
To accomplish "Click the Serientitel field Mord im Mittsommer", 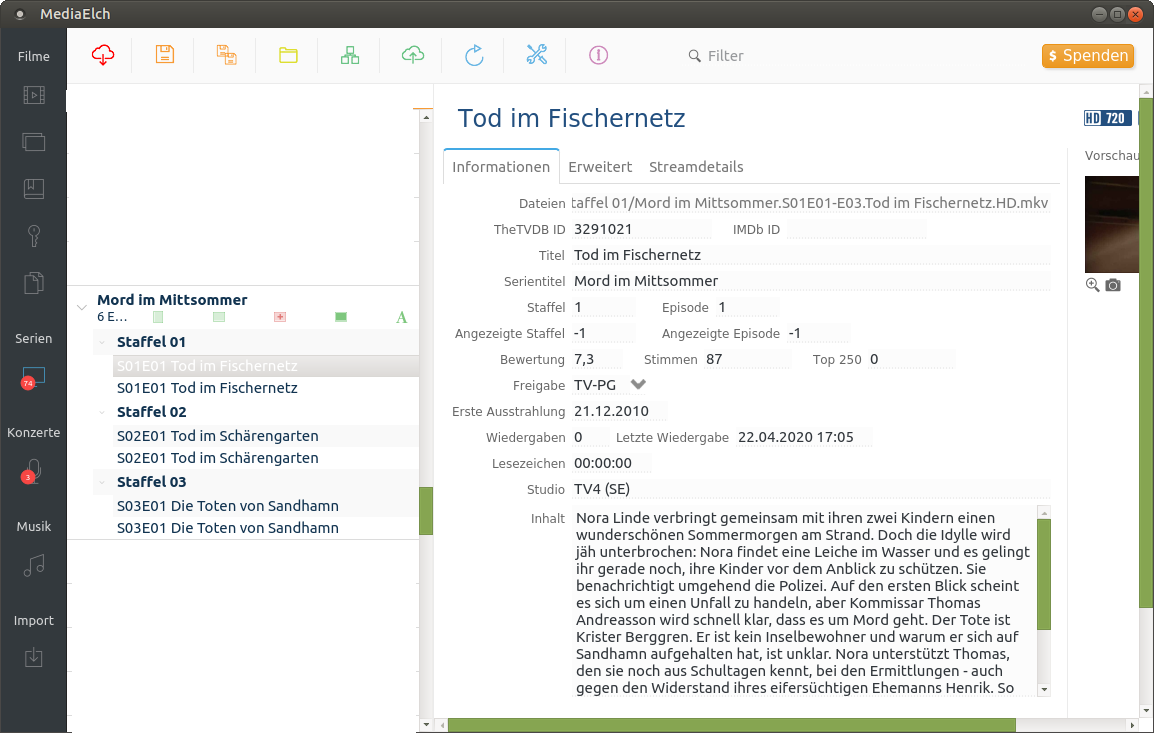I will tap(811, 281).
